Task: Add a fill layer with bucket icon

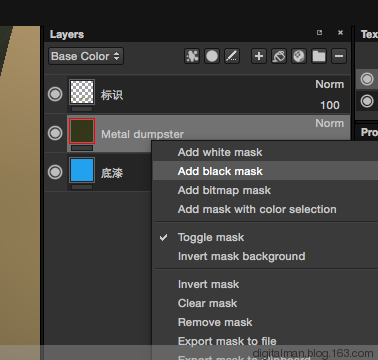Action: point(279,56)
